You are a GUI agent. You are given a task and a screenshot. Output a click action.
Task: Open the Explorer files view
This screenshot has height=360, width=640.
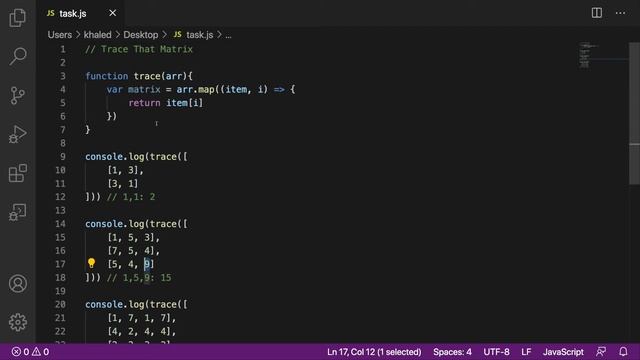pos(18,18)
